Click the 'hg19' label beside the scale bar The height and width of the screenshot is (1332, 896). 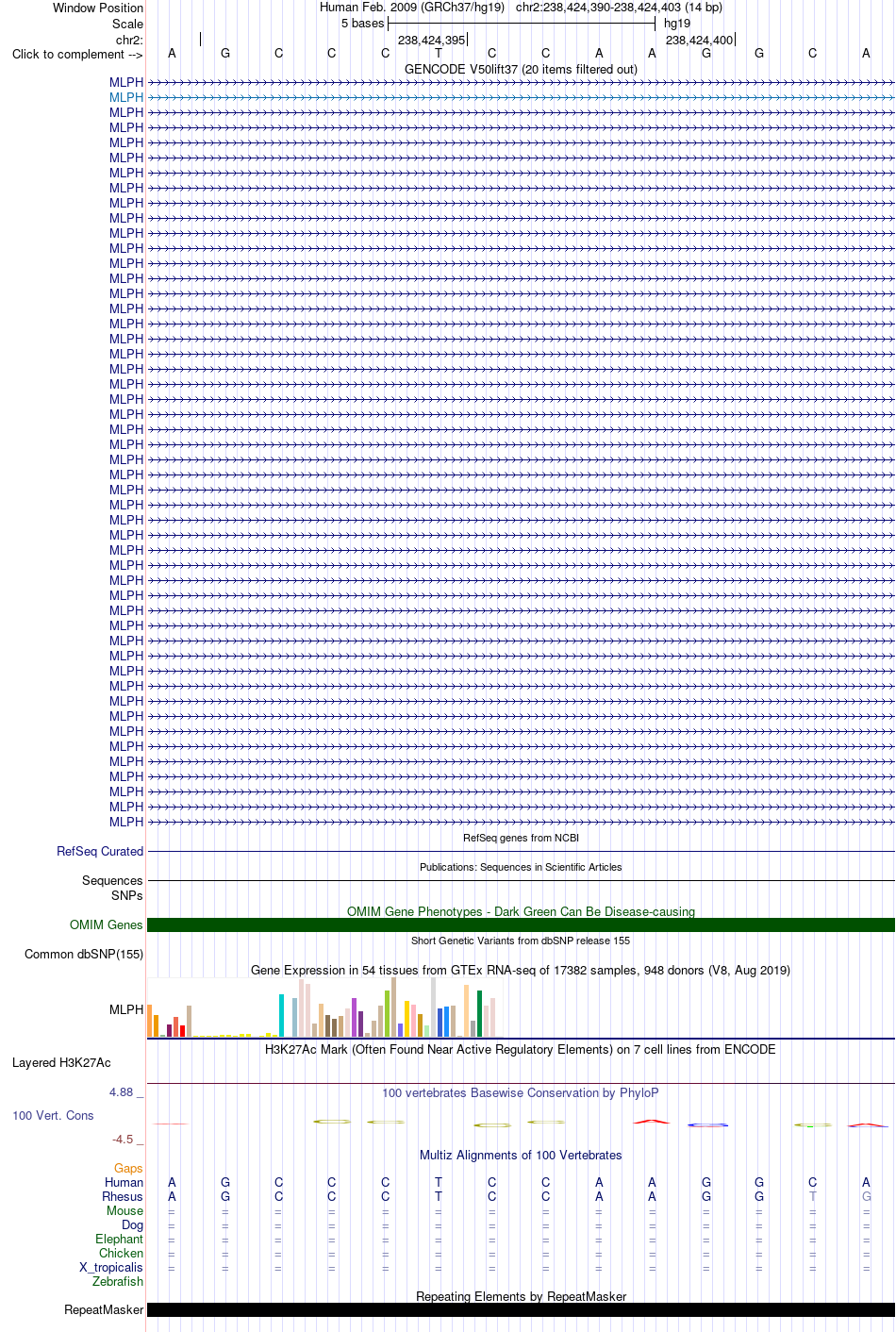coord(677,24)
